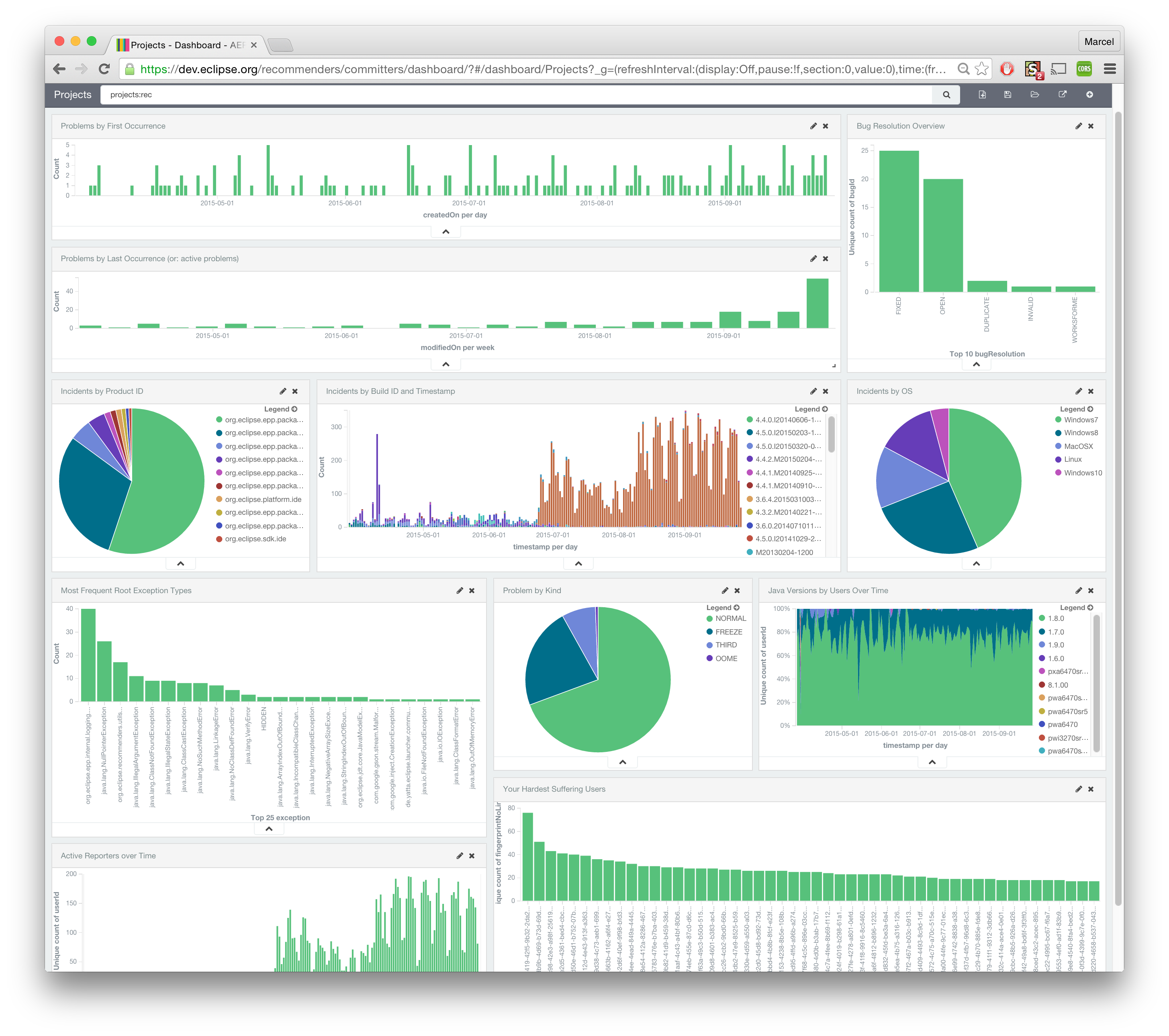Remove the Your Hardest Suffering Users panel
This screenshot has width=1169, height=1036.
click(1091, 789)
